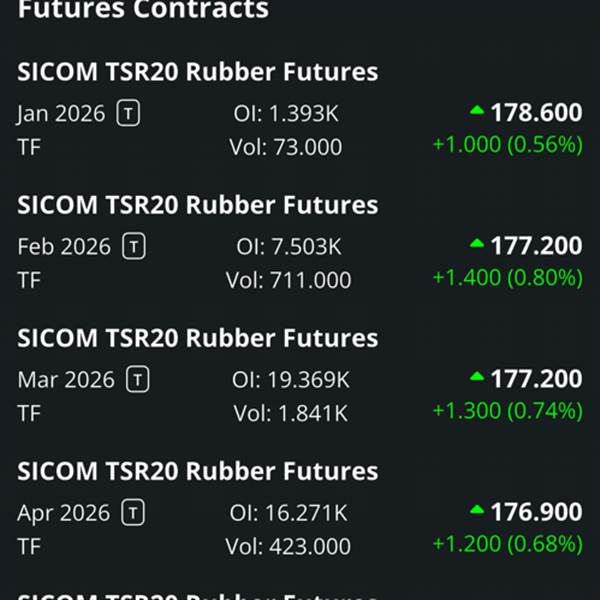Screen dimensions: 600x600
Task: Click the up arrow on the Feb 2026 price
Action: (x=477, y=242)
